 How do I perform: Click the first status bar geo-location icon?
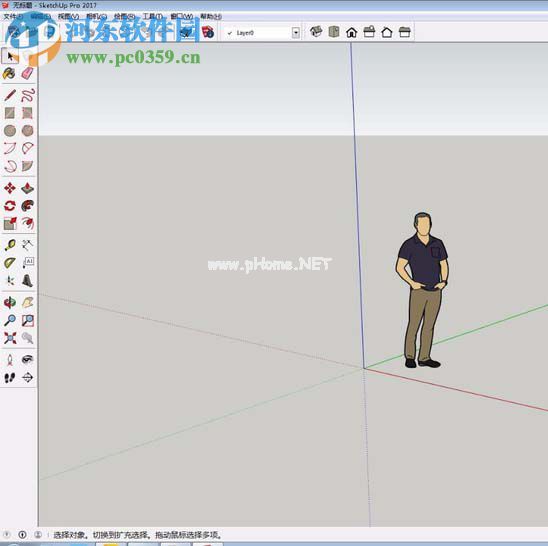point(7,534)
